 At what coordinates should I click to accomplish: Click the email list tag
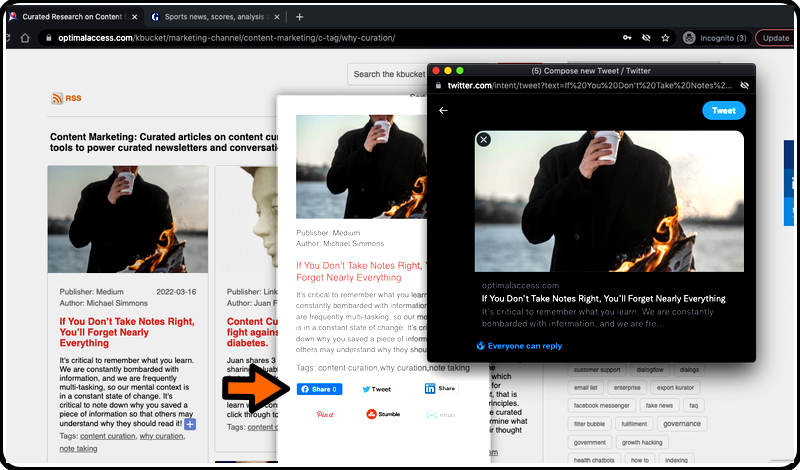(585, 387)
